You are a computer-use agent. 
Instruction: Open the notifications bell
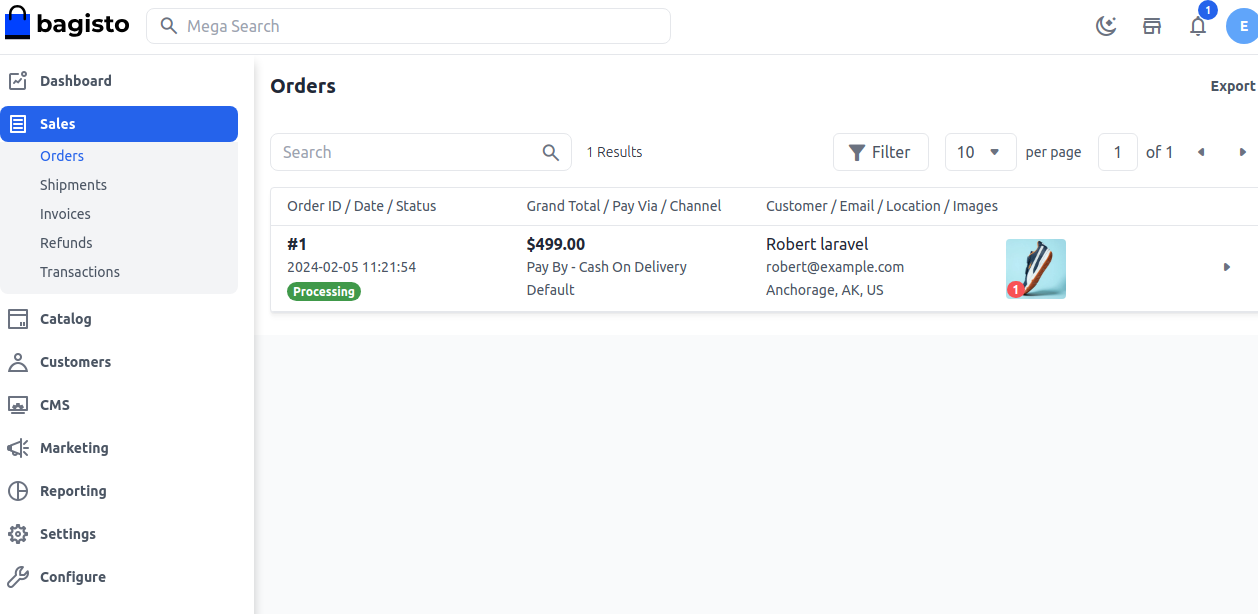coord(1198,26)
